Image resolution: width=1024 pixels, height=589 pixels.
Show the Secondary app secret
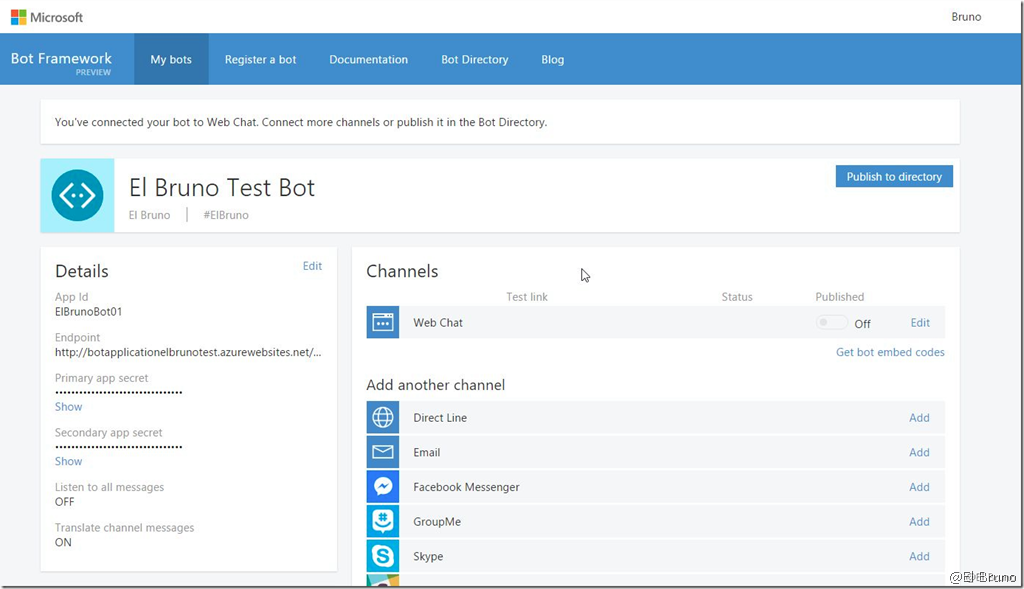(69, 461)
